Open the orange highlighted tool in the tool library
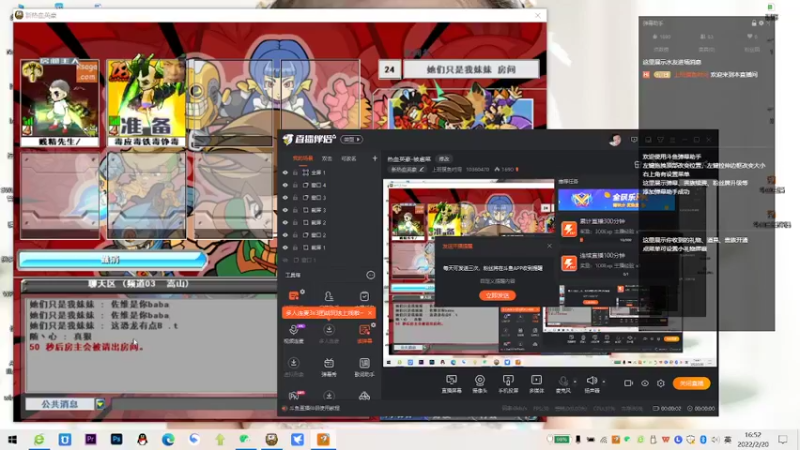This screenshot has height=450, width=800. 364,333
